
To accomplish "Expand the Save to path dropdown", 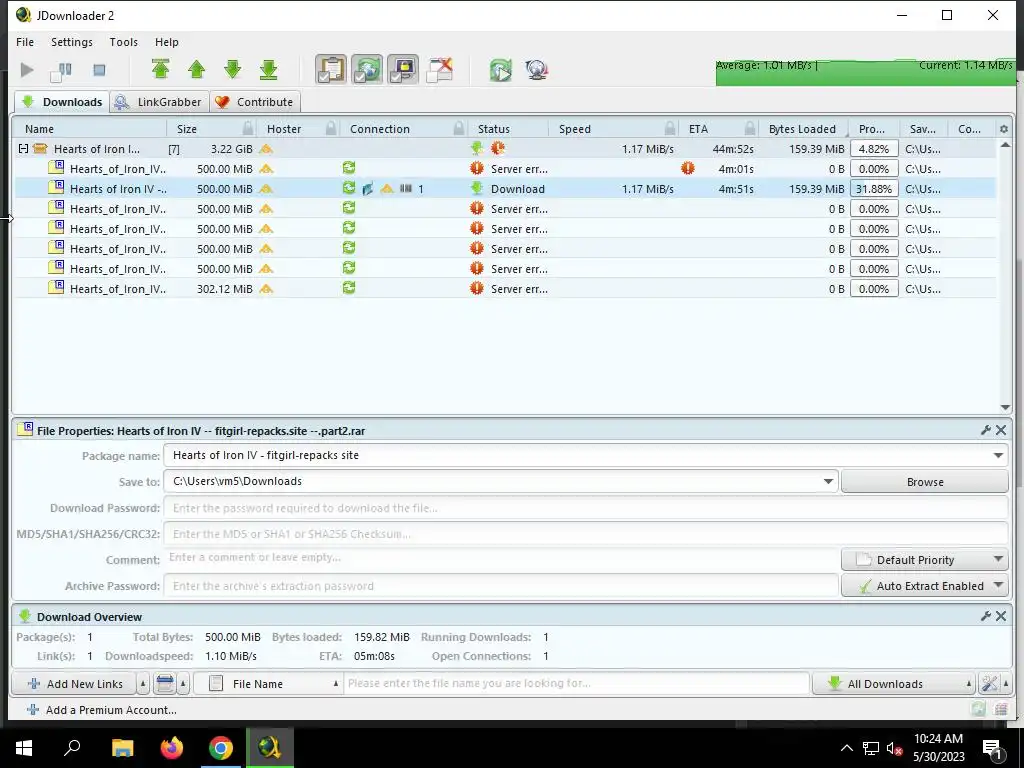I will click(x=828, y=481).
